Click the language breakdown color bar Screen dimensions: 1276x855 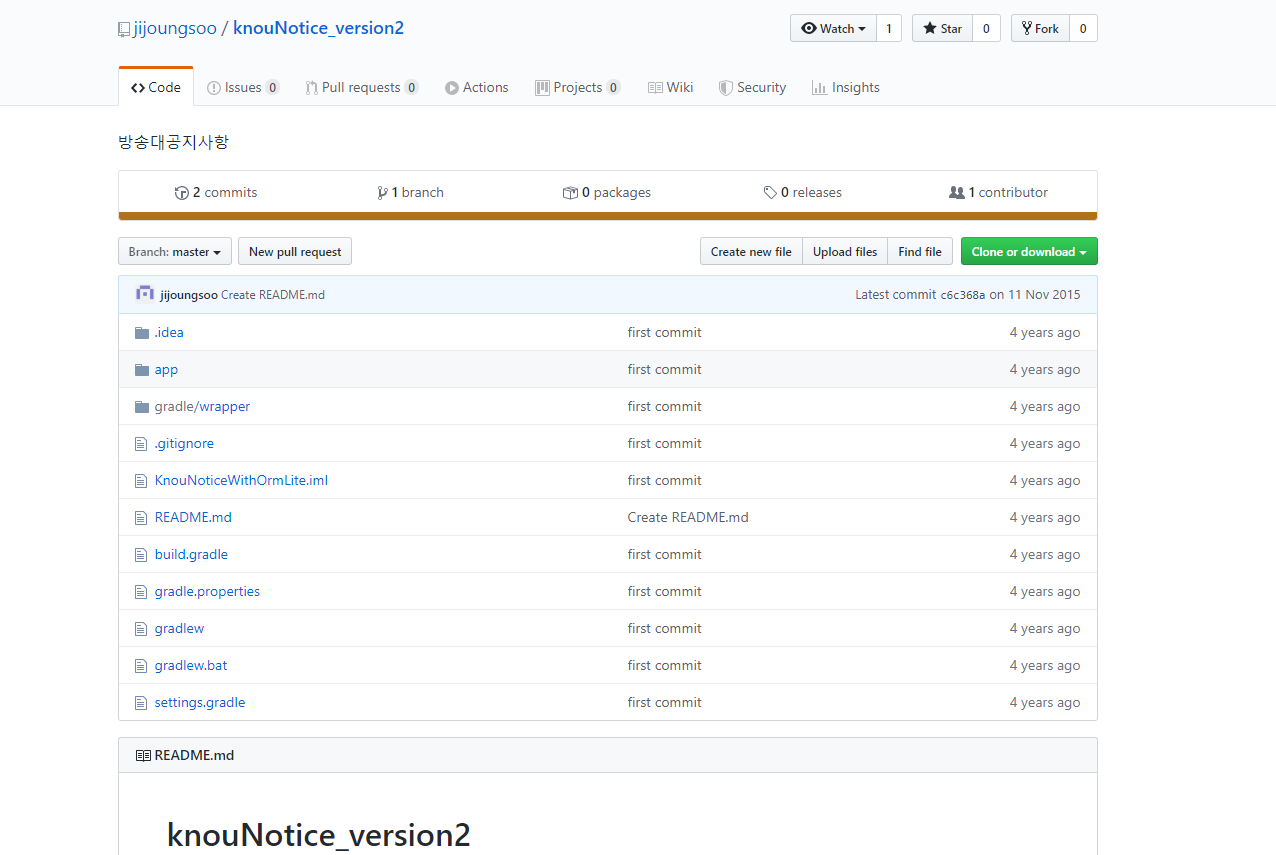coord(608,216)
